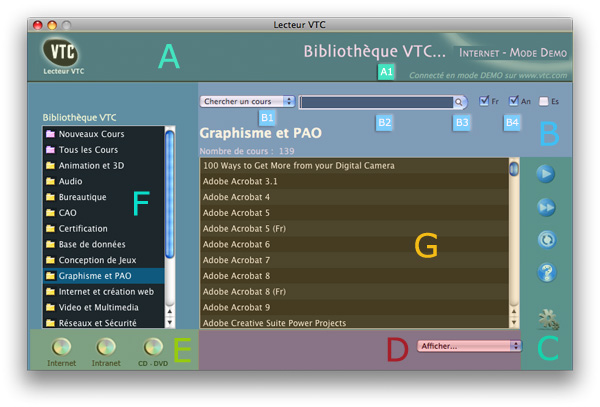Select the Certification category

104,228
